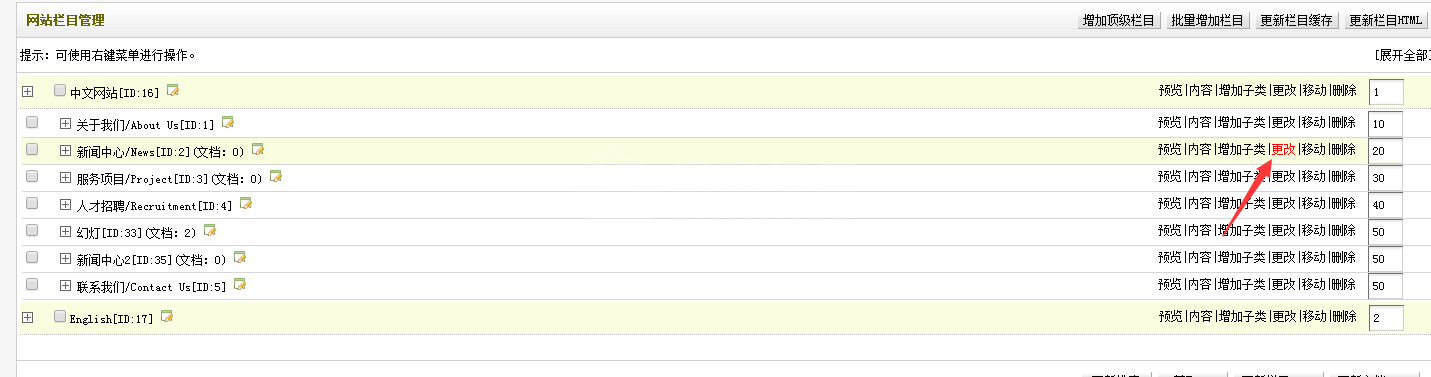Open 更改 link for 新闻中心/News
Viewport: 1431px width, 377px height.
click(1284, 150)
